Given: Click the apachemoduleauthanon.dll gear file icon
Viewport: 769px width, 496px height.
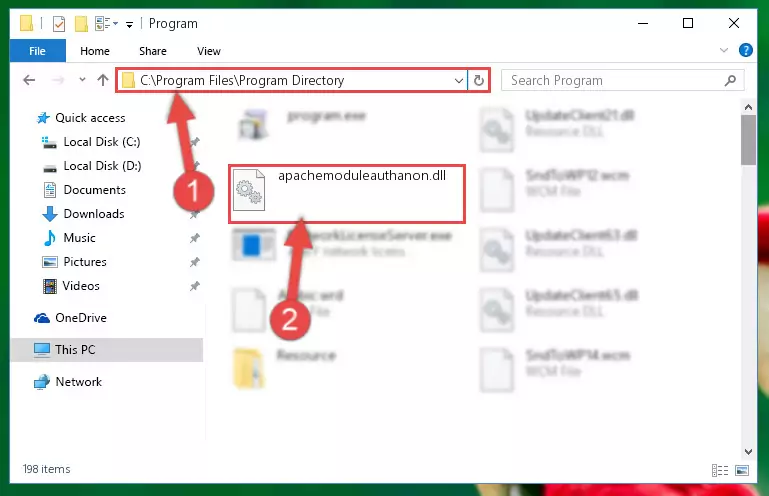Looking at the screenshot, I should click(249, 190).
